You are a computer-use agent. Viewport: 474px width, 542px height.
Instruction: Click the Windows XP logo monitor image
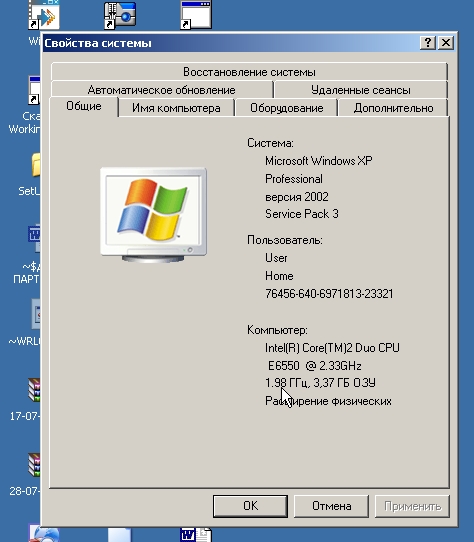coord(154,215)
